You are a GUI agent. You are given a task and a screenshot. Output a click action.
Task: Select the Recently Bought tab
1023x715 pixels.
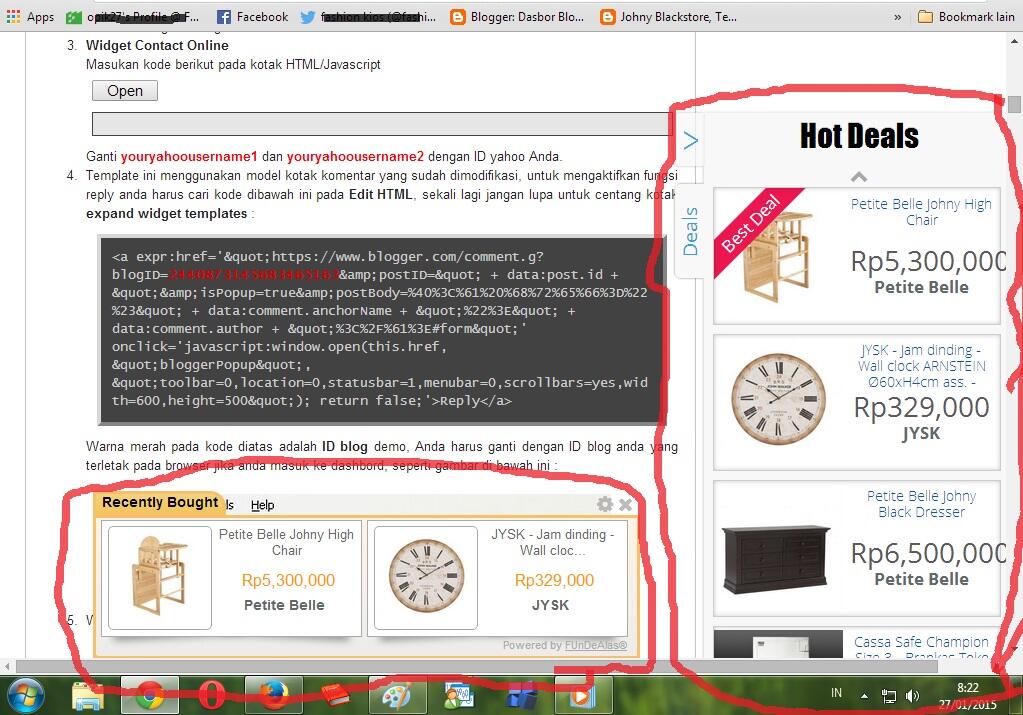pyautogui.click(x=160, y=502)
